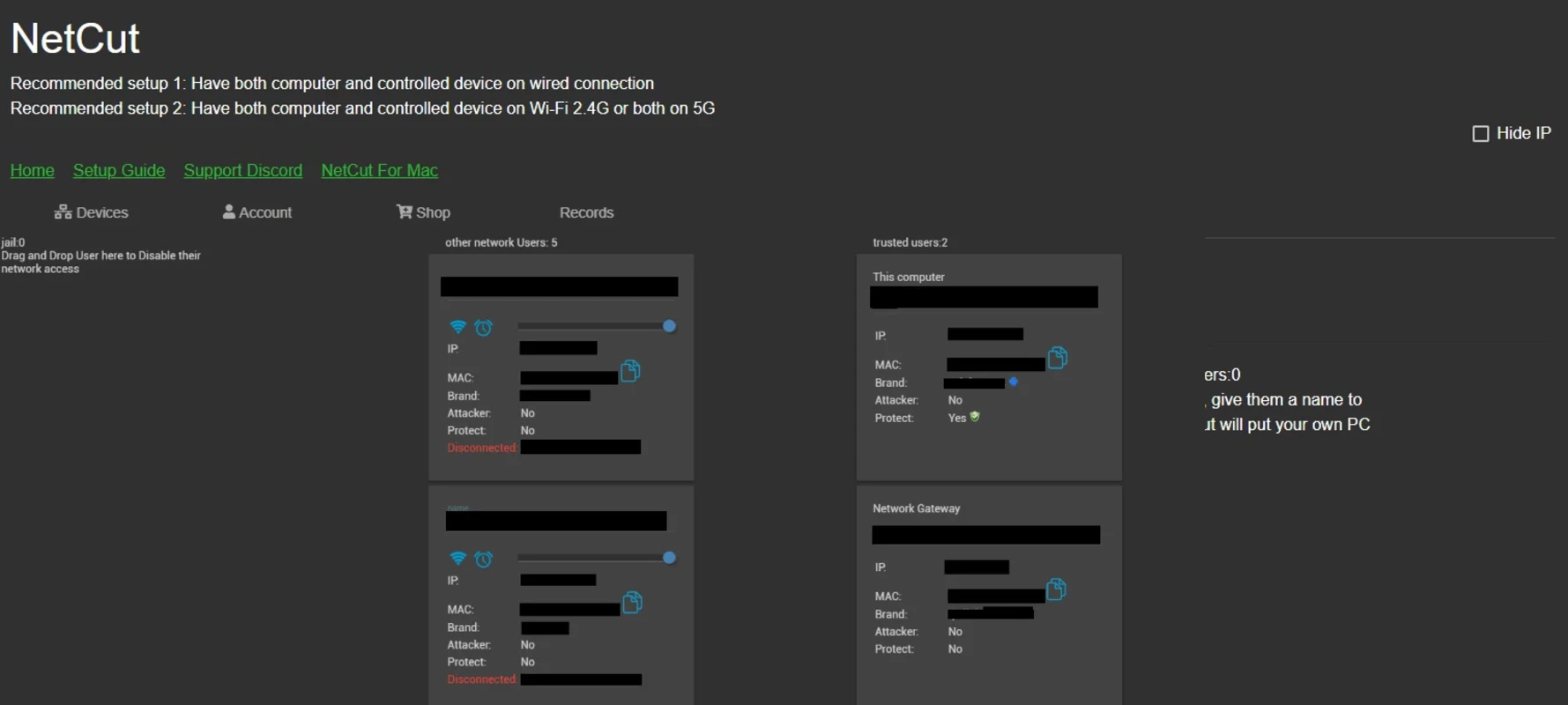
Task: Open the Setup Guide link
Action: tap(119, 170)
